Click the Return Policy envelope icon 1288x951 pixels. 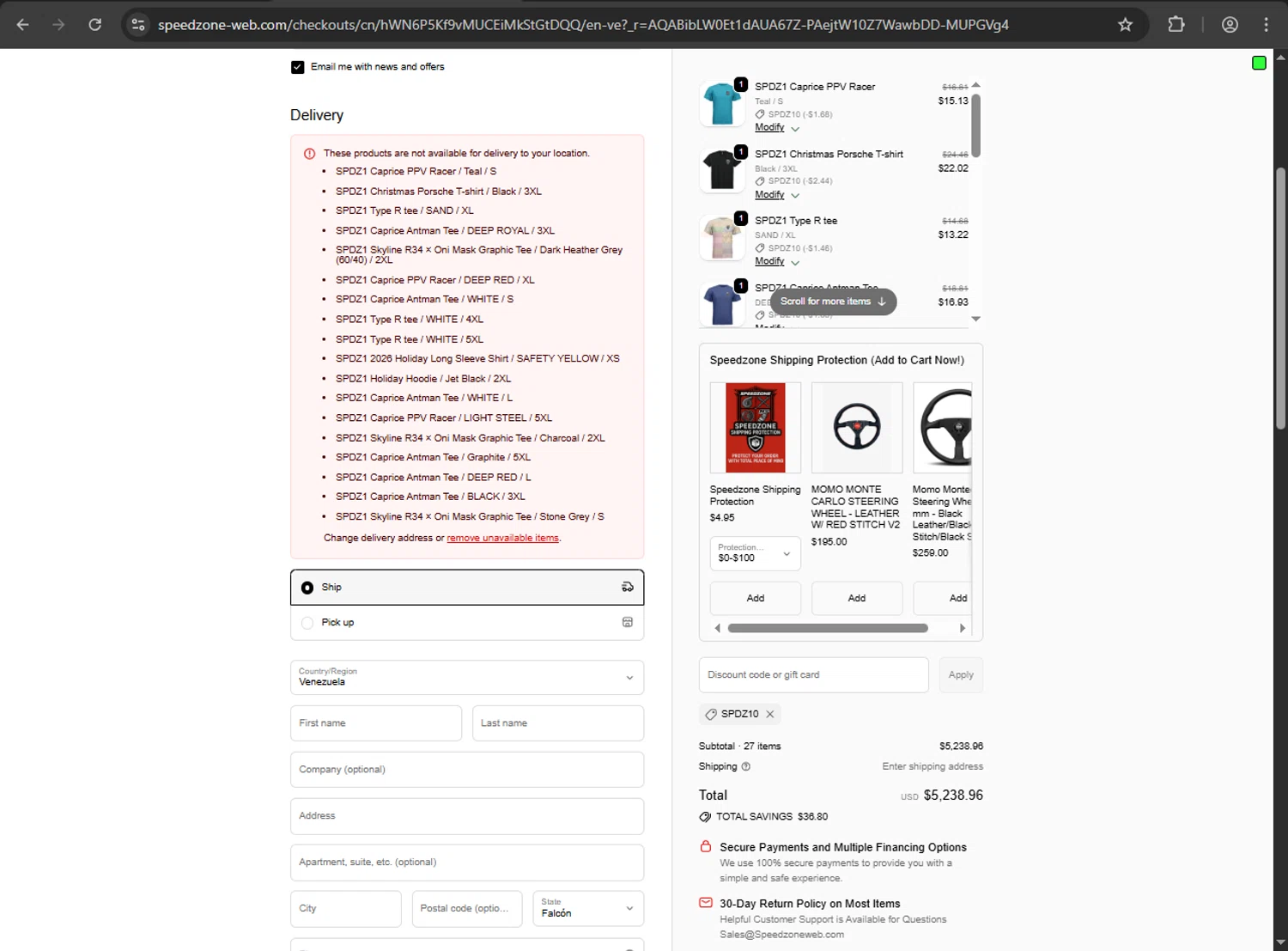point(706,903)
